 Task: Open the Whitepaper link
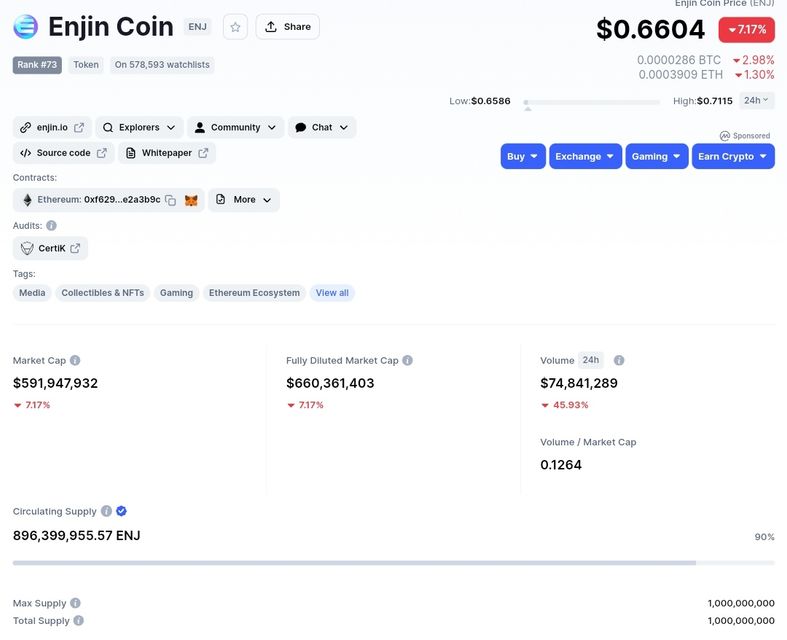pyautogui.click(x=167, y=153)
